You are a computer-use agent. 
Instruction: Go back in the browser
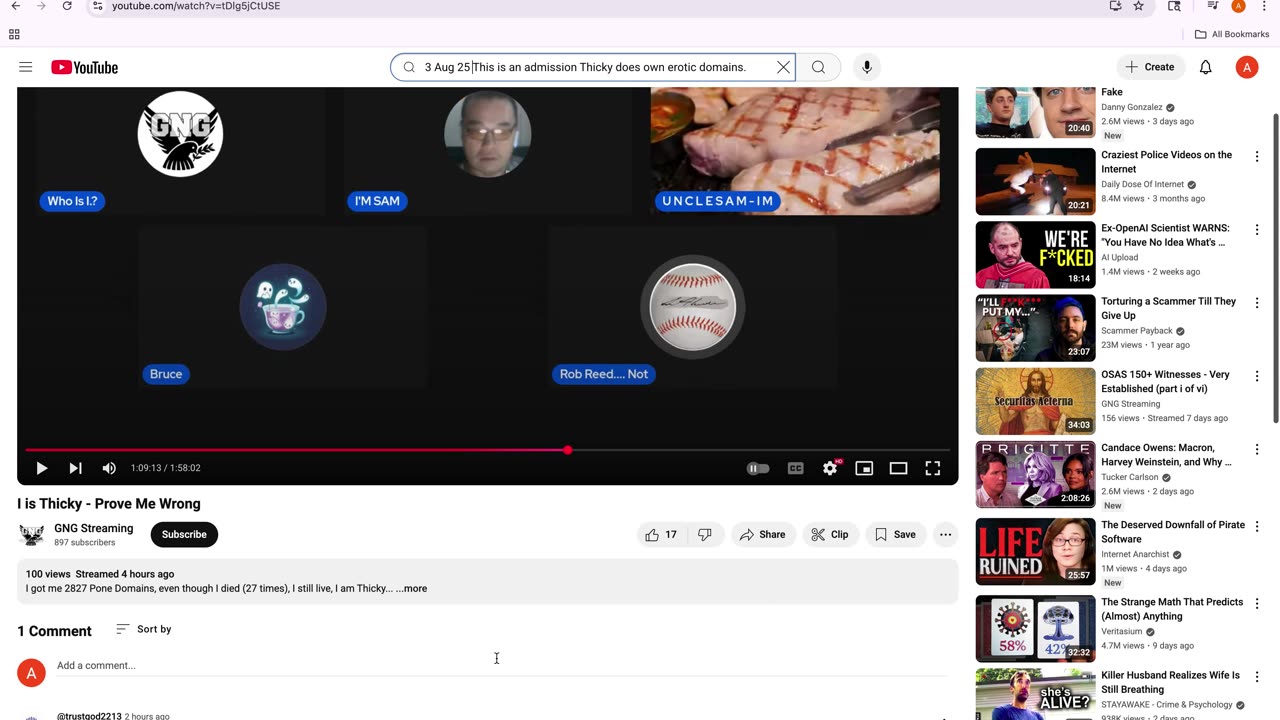(15, 6)
